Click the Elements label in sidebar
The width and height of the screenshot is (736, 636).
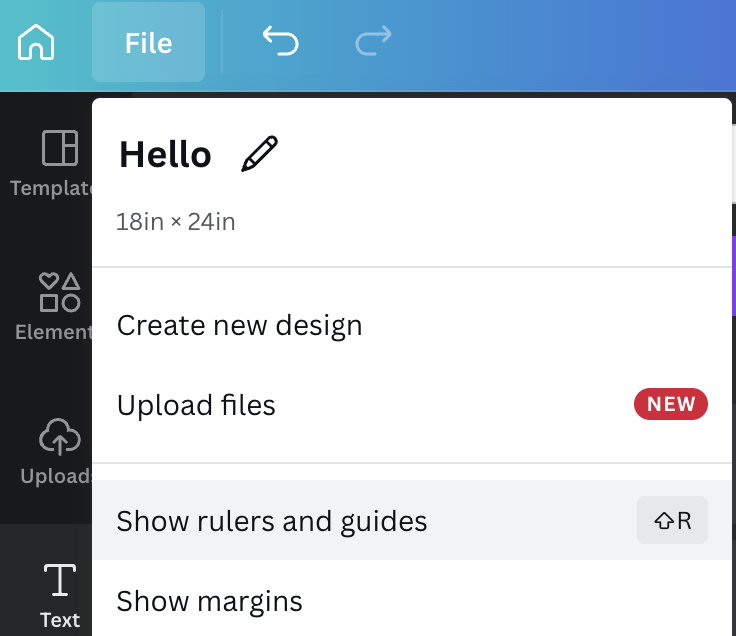coord(54,332)
